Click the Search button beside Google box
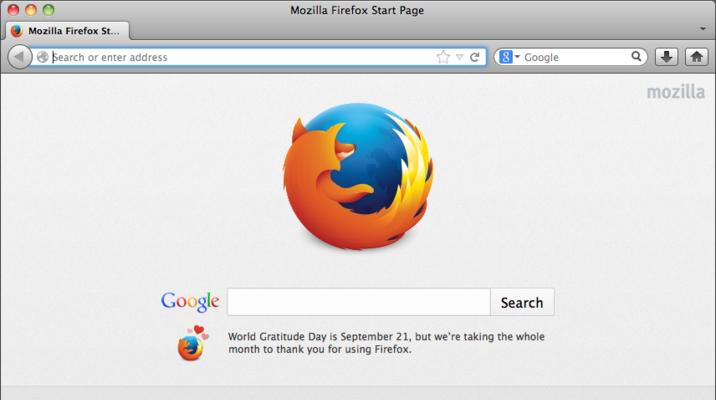Screen dimensions: 716x400 [x=522, y=302]
